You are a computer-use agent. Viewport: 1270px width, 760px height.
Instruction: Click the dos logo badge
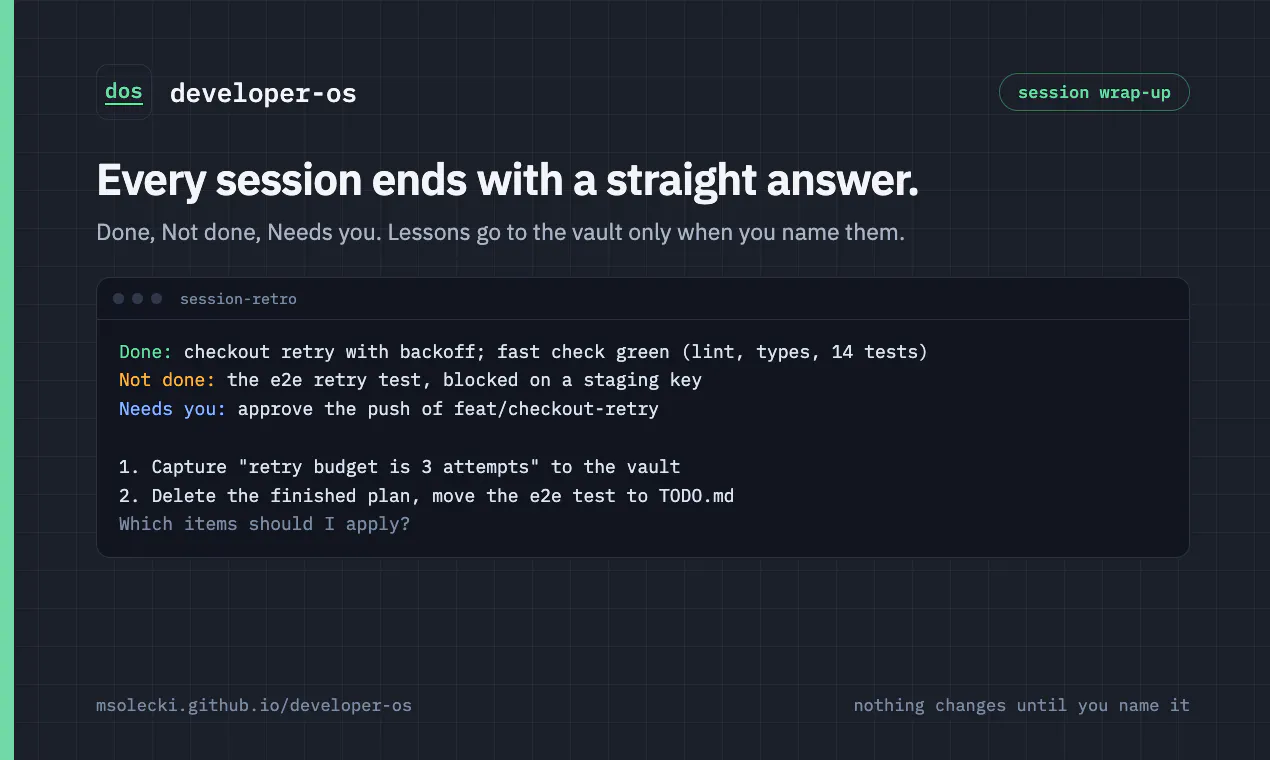(124, 92)
